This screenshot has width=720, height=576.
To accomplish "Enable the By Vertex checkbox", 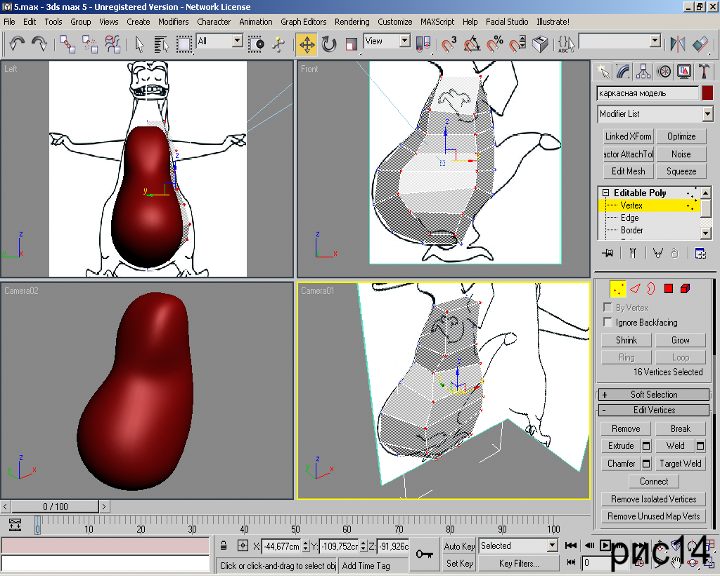I will 607,307.
